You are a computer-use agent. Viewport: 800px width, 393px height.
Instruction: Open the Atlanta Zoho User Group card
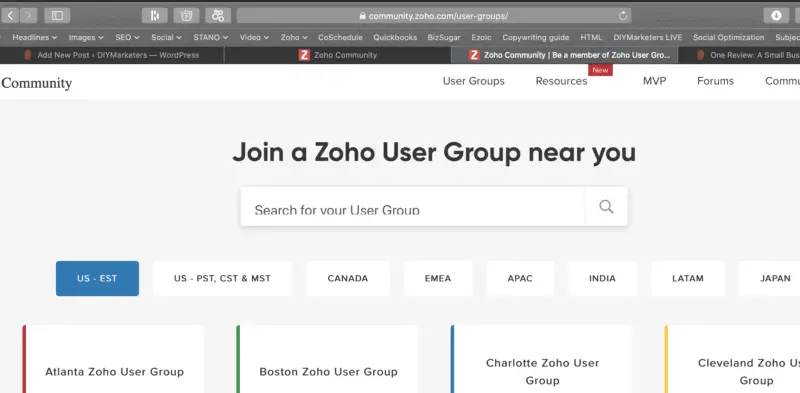click(x=113, y=359)
